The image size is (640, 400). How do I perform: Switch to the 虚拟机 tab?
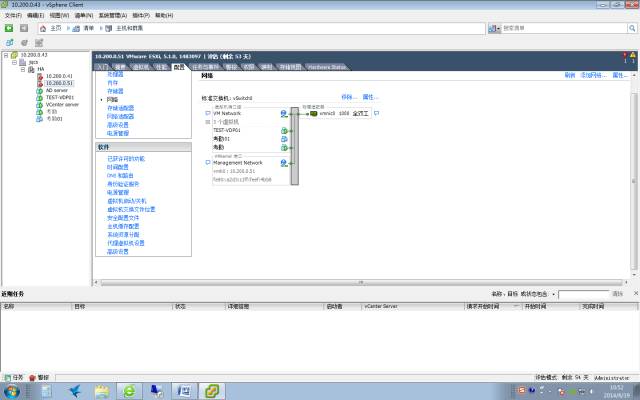(x=141, y=67)
